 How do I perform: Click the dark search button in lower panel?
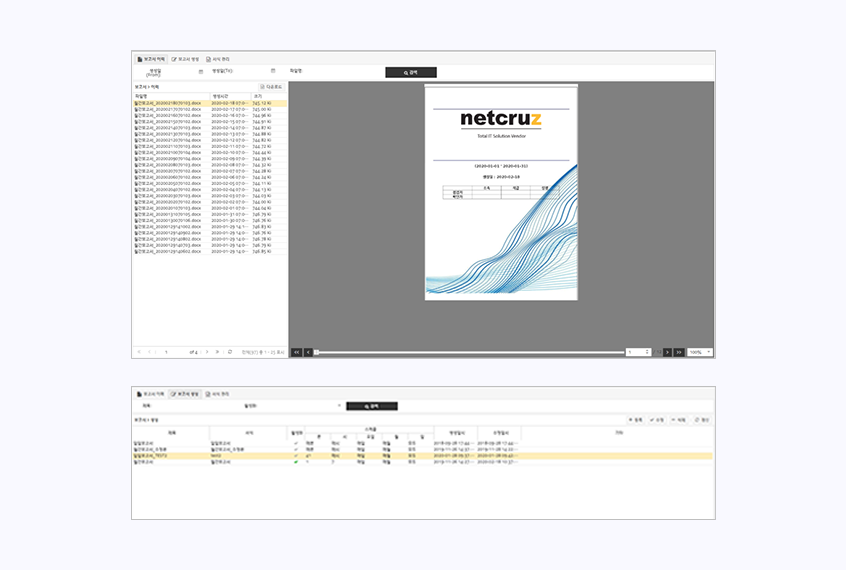click(372, 406)
